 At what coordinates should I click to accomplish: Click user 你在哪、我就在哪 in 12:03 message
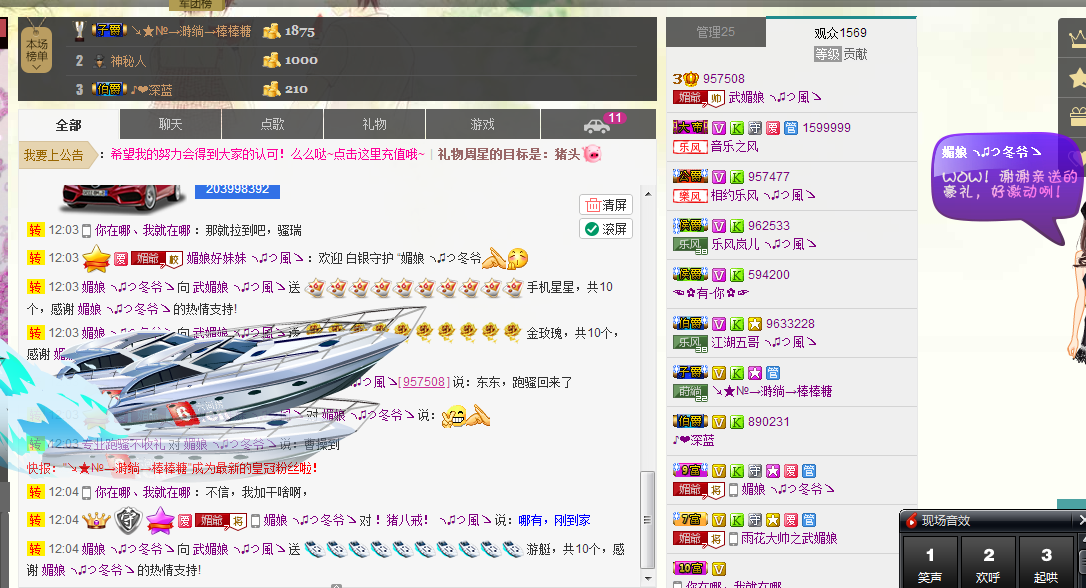tap(142, 231)
